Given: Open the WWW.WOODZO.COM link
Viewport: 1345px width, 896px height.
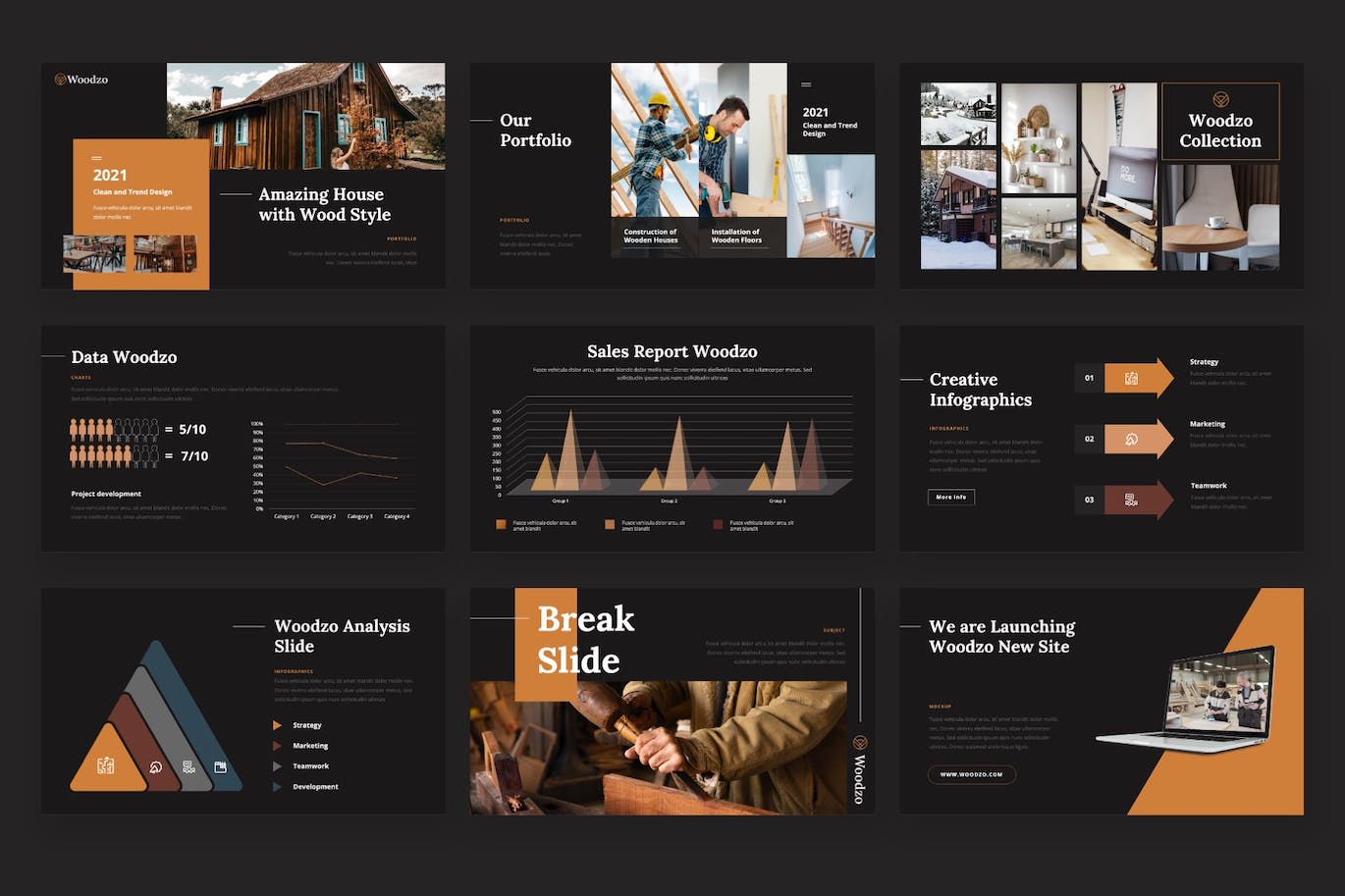Looking at the screenshot, I should click(x=972, y=774).
